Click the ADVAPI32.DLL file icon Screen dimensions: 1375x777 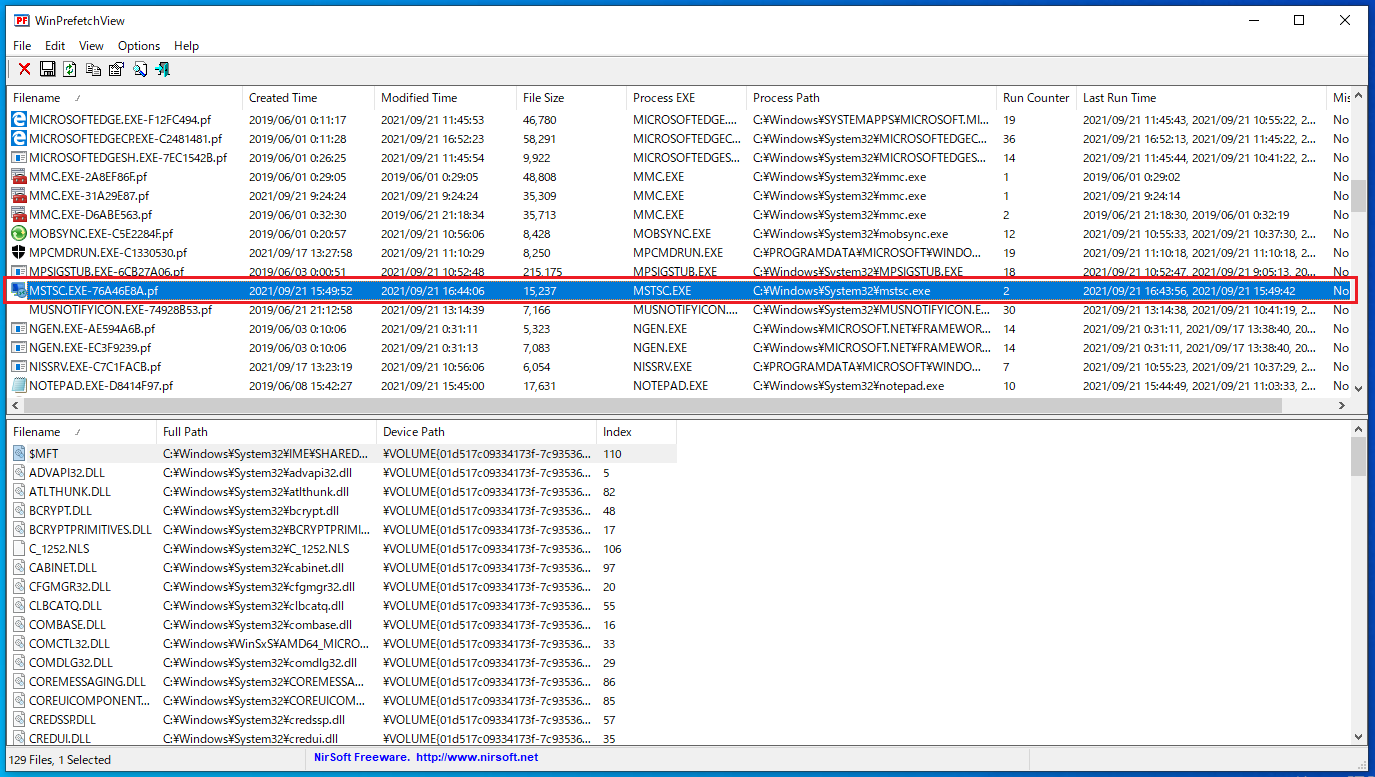(x=18, y=473)
